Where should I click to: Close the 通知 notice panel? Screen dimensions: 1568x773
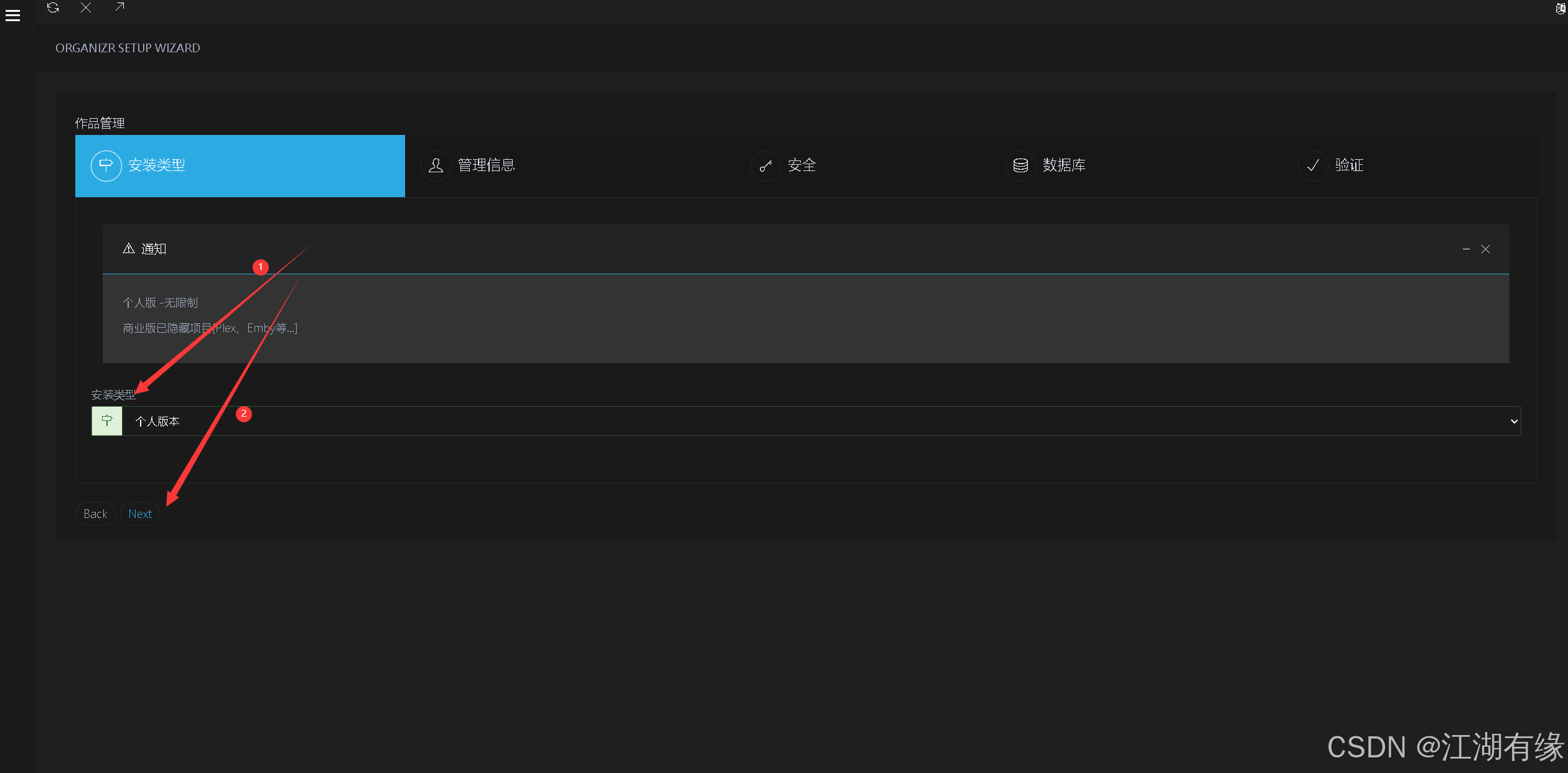tap(1485, 249)
